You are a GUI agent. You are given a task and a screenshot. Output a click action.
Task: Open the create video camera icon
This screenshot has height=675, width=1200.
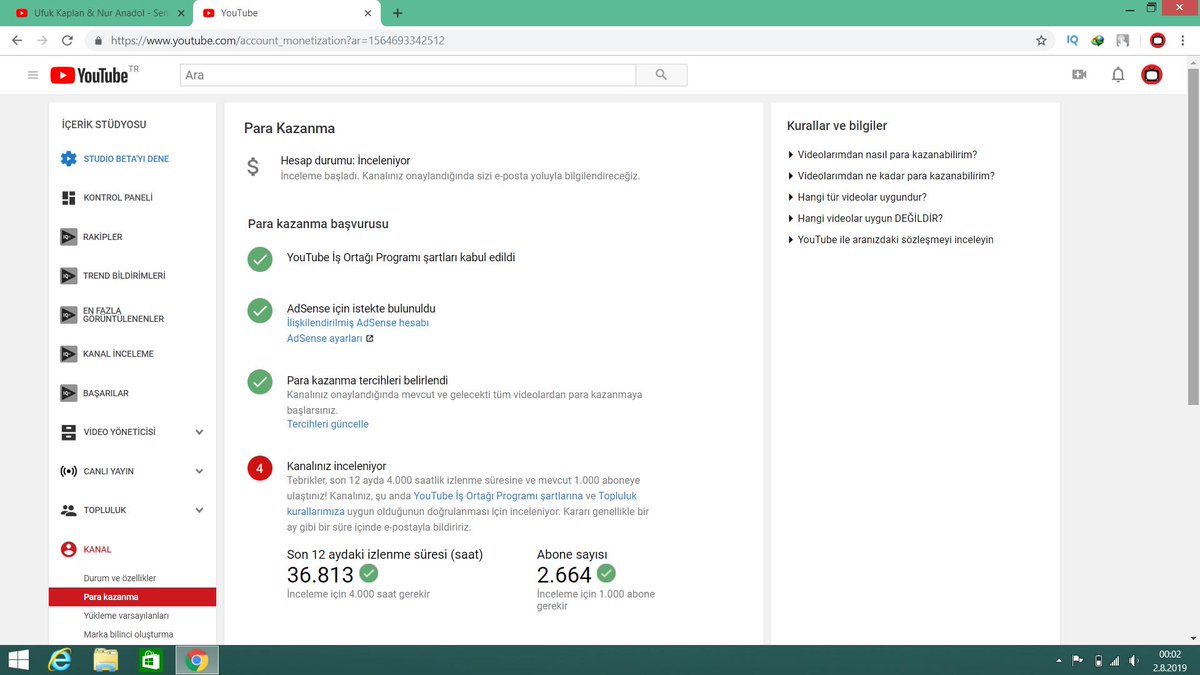click(x=1079, y=75)
